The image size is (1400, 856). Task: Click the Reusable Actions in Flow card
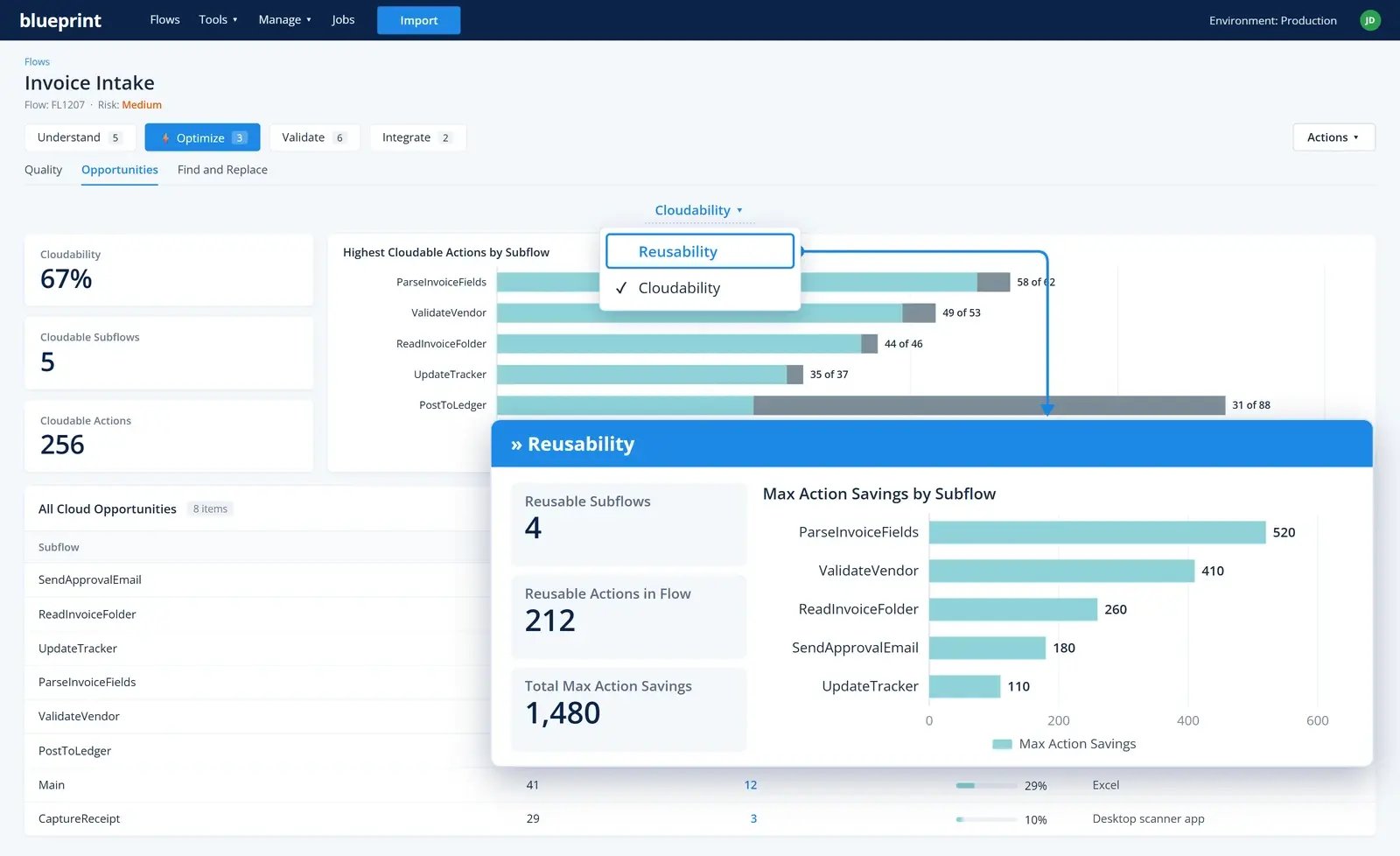coord(628,617)
